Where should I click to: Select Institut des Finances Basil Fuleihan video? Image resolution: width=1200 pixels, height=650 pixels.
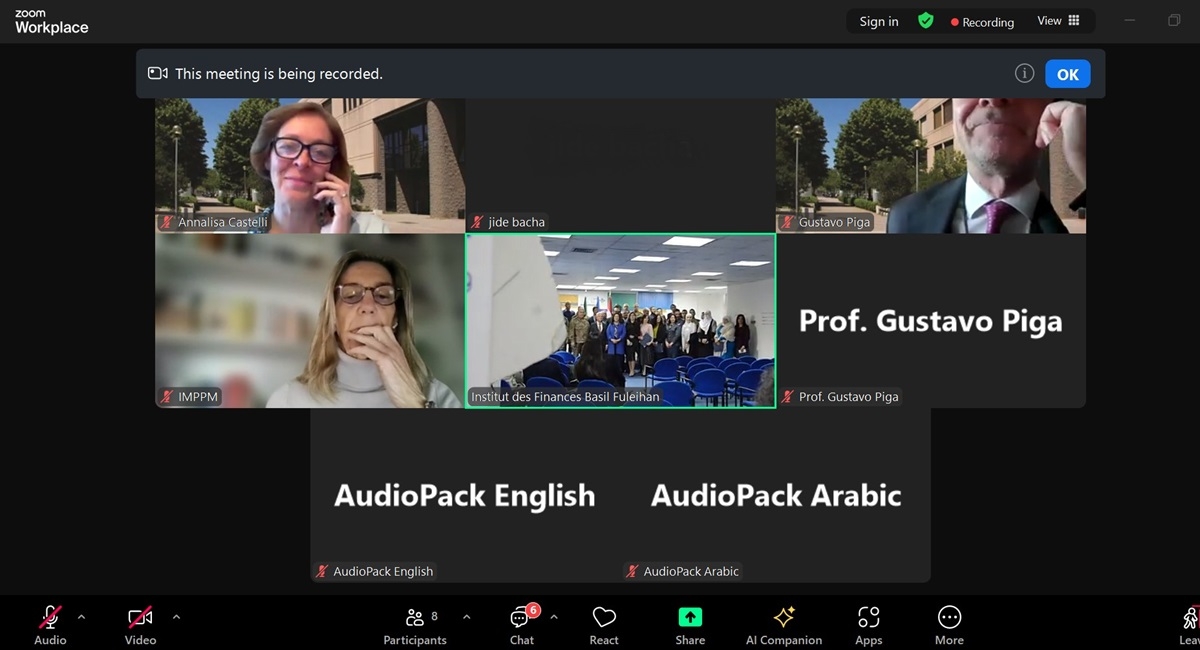620,320
